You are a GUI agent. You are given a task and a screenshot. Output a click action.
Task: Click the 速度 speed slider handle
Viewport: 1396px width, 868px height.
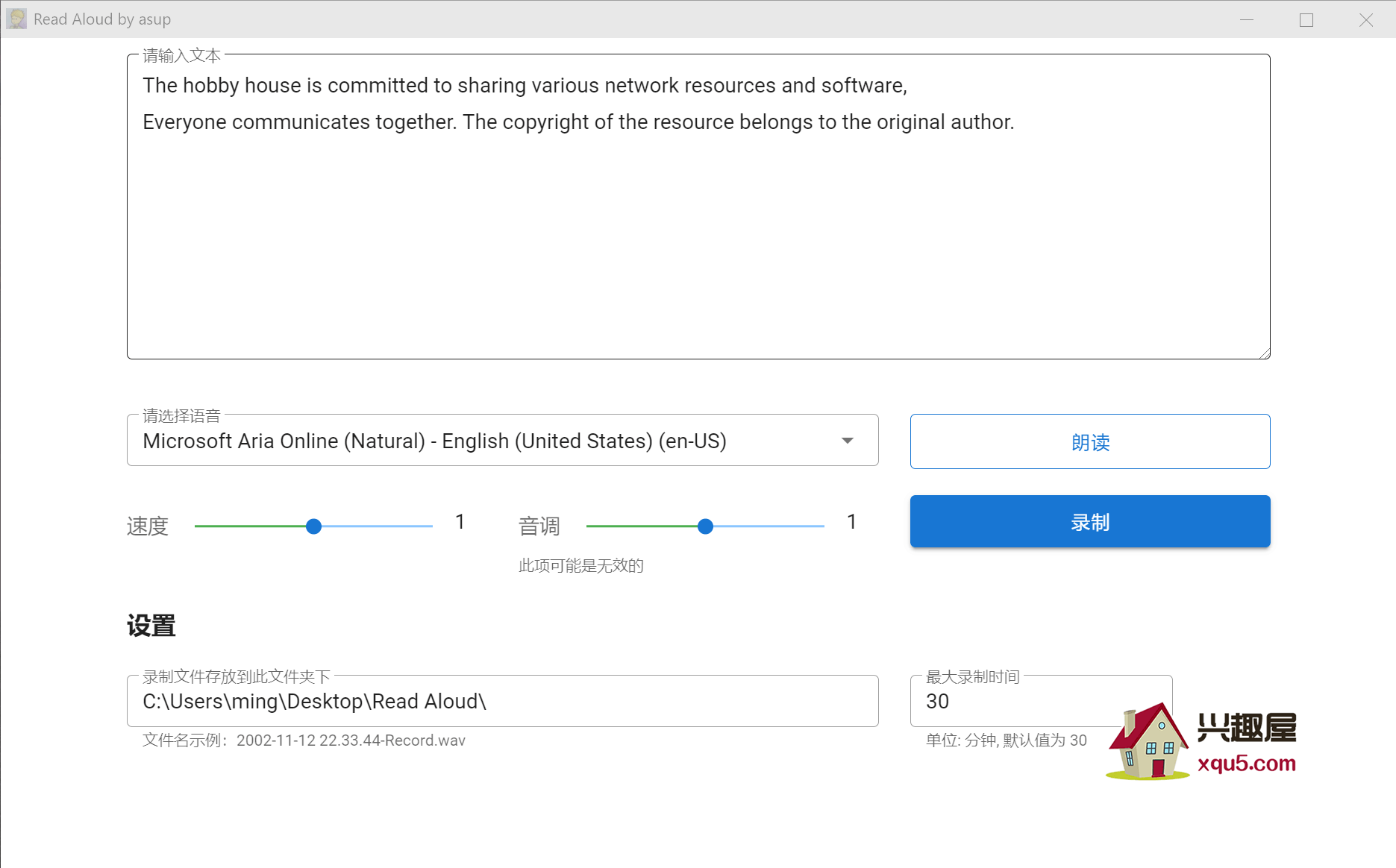pyautogui.click(x=314, y=526)
